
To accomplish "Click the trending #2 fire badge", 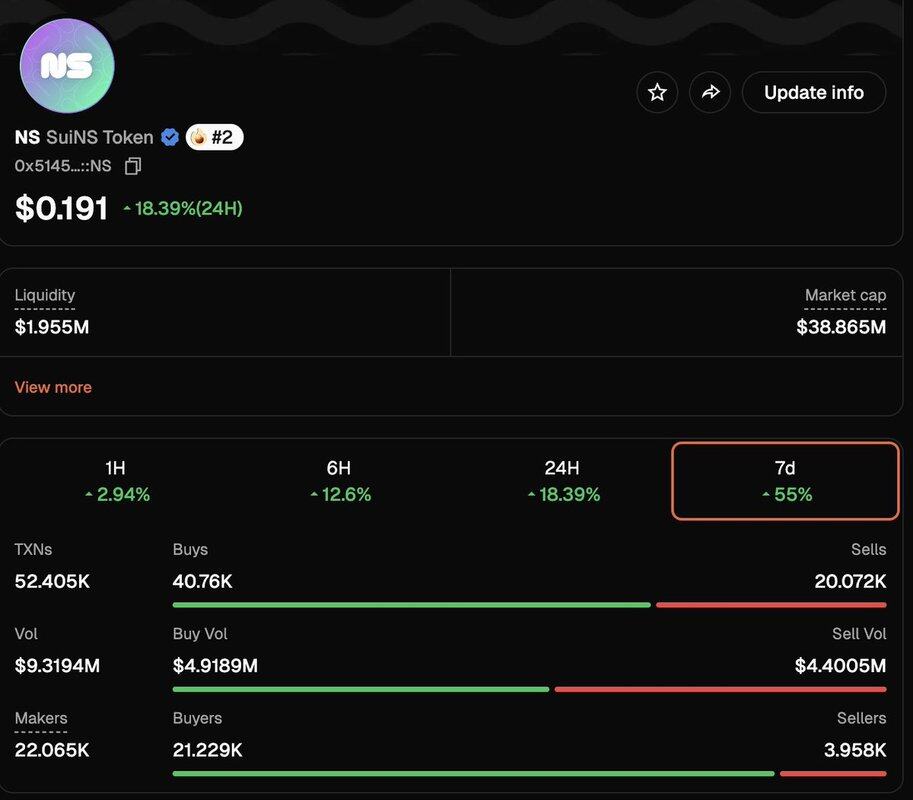I will pos(214,137).
